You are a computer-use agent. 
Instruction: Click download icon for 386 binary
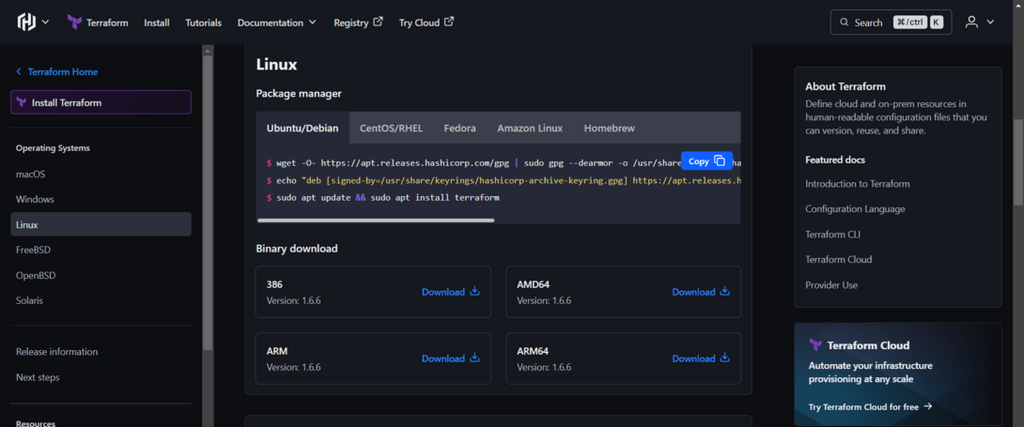475,292
